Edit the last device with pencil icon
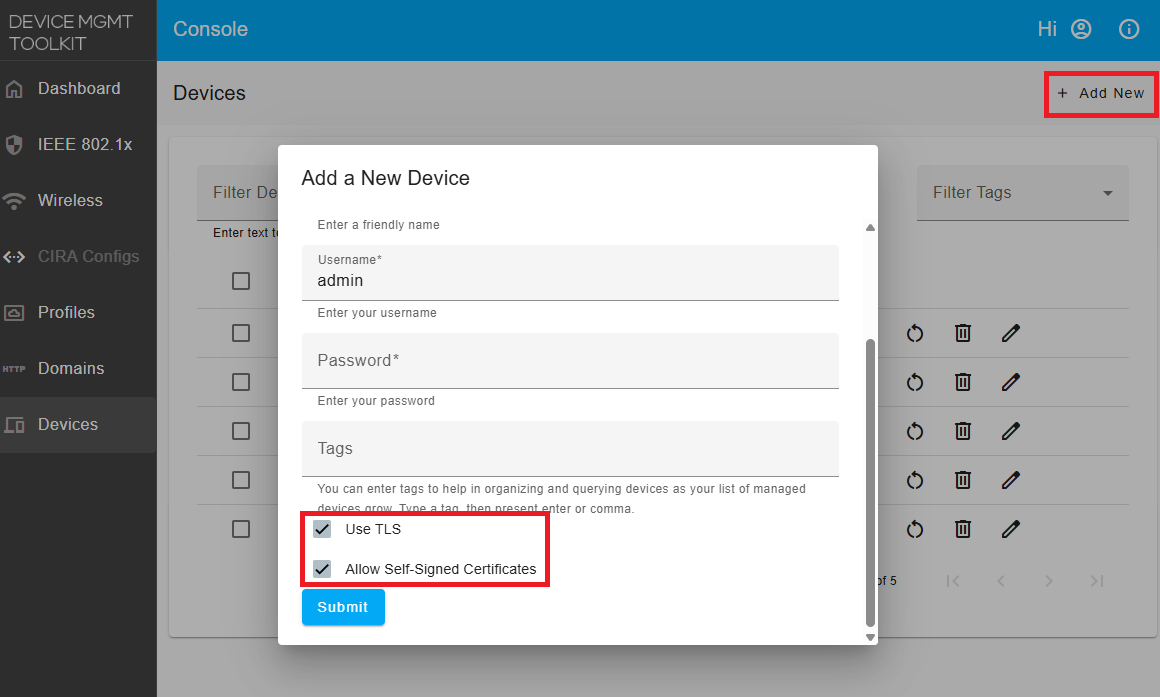The height and width of the screenshot is (697, 1160). point(1010,529)
